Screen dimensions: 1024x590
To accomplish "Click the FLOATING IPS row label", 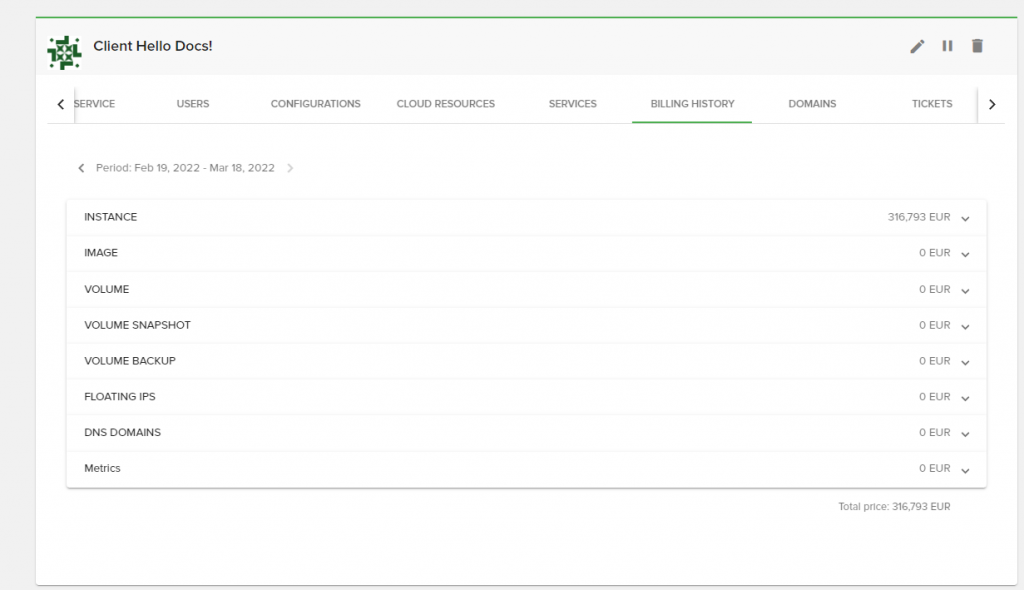I will tap(120, 397).
